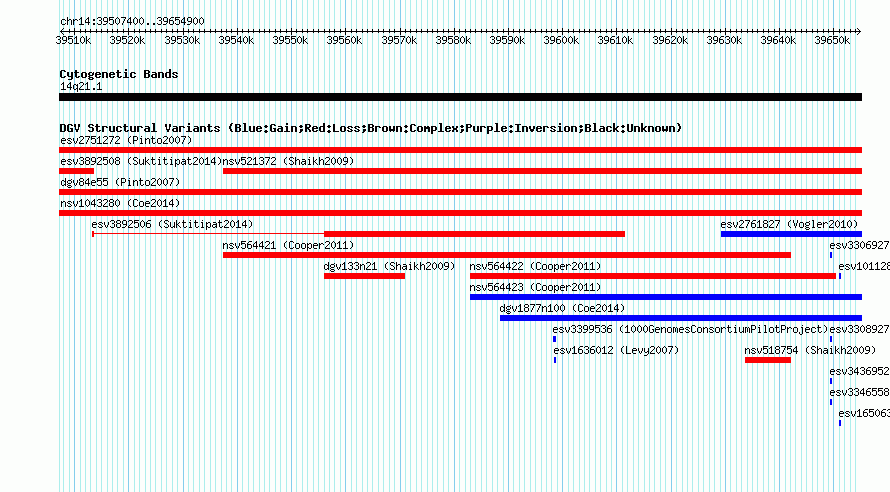
Task: Click the black 14q21.1 cytogenetic band bar
Action: click(460, 97)
